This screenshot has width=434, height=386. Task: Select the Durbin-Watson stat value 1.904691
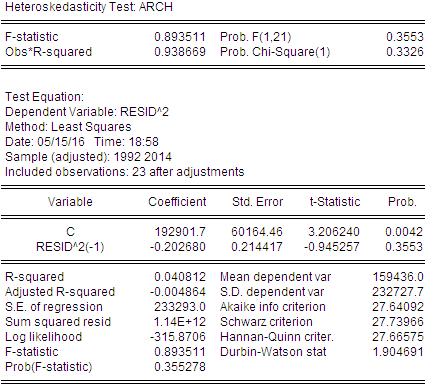(x=398, y=352)
